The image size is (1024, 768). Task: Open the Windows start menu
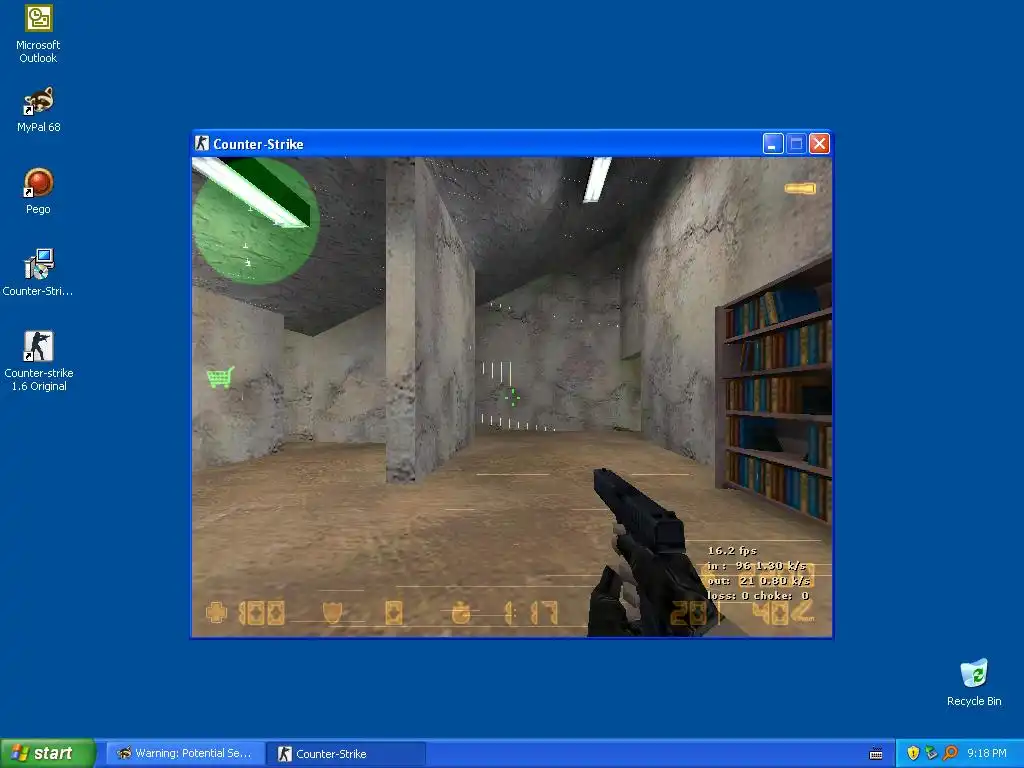pos(48,753)
